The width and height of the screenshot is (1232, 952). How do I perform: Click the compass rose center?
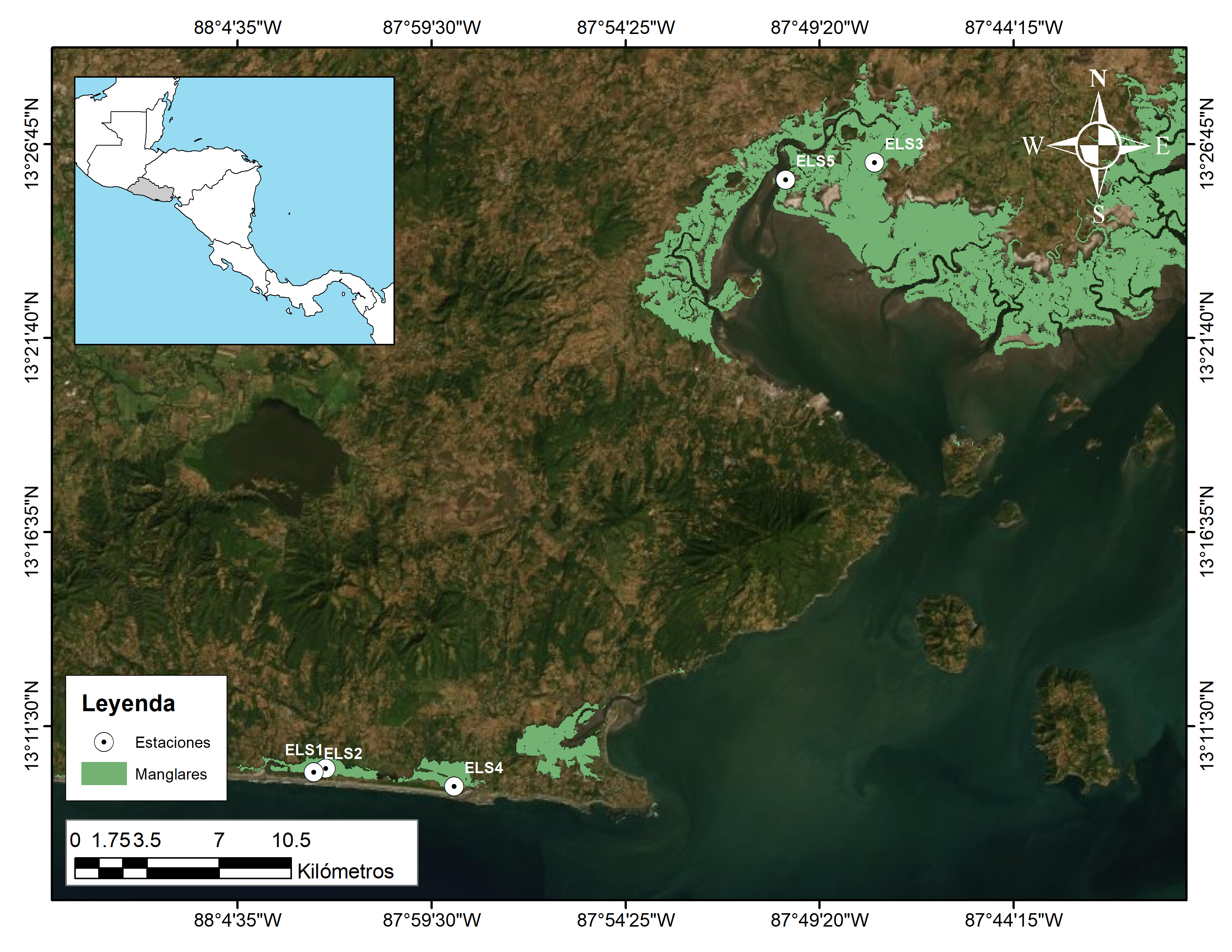click(x=1098, y=146)
